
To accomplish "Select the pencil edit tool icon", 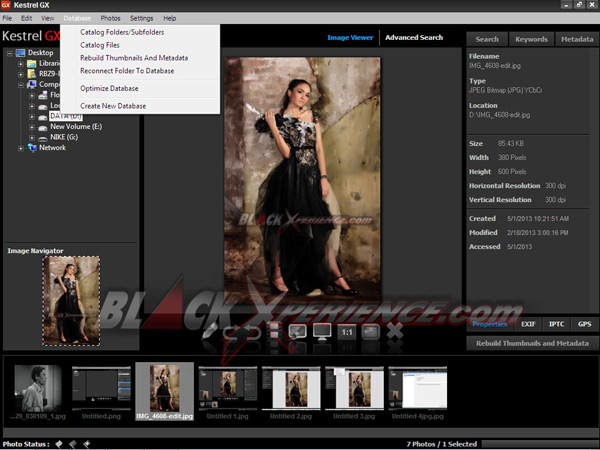I will tap(210, 331).
